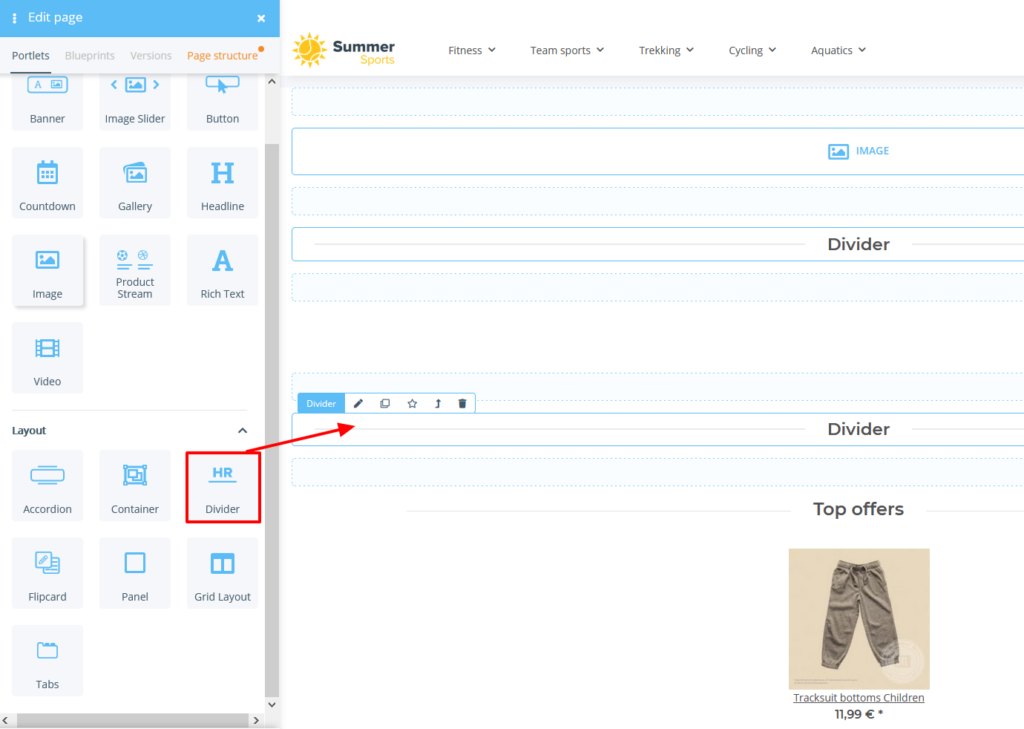Edit the Divider with the pencil icon
Screen dimensions: 1024x729
point(358,403)
